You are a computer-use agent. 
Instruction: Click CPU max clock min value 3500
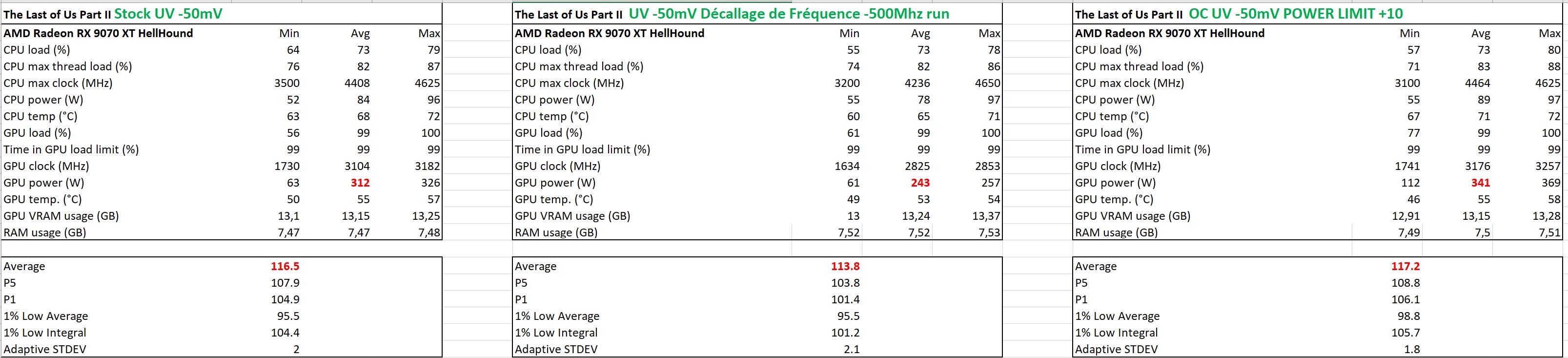click(x=286, y=84)
